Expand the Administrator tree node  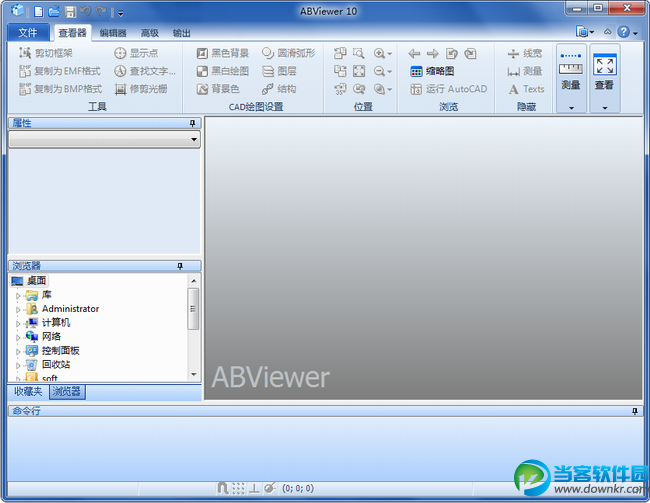[18, 309]
